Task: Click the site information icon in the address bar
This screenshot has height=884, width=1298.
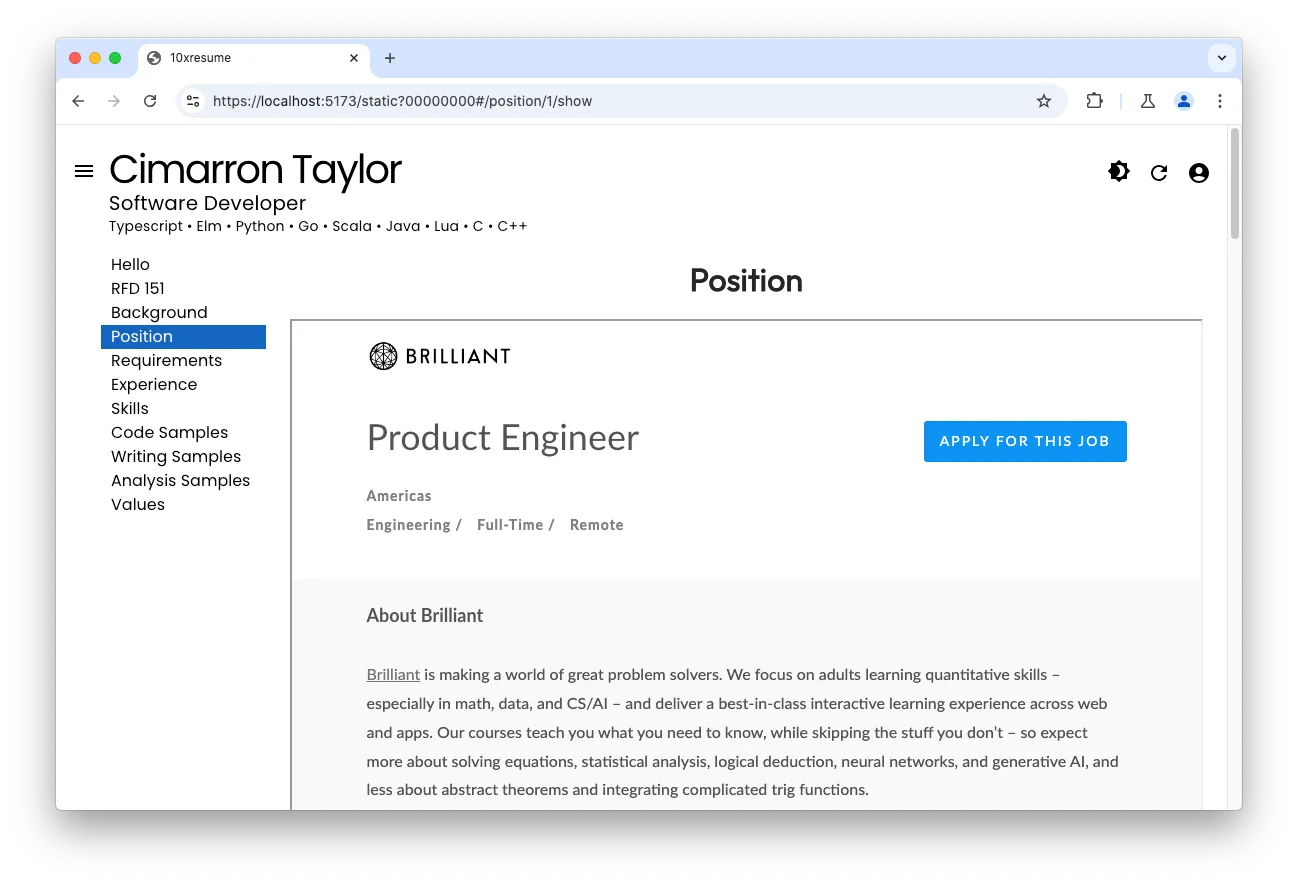Action: click(192, 101)
